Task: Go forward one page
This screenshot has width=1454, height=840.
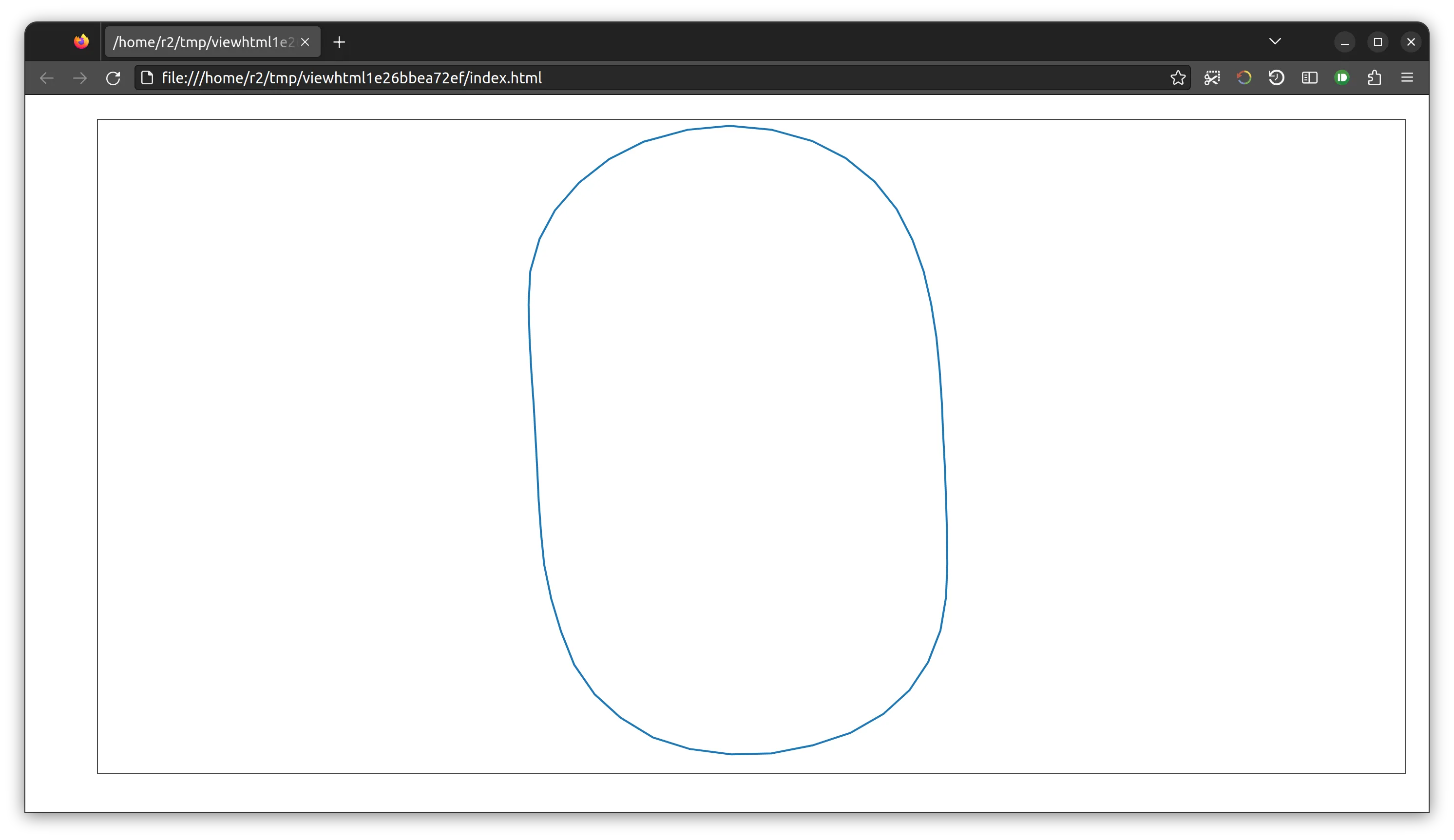Action: pyautogui.click(x=79, y=78)
